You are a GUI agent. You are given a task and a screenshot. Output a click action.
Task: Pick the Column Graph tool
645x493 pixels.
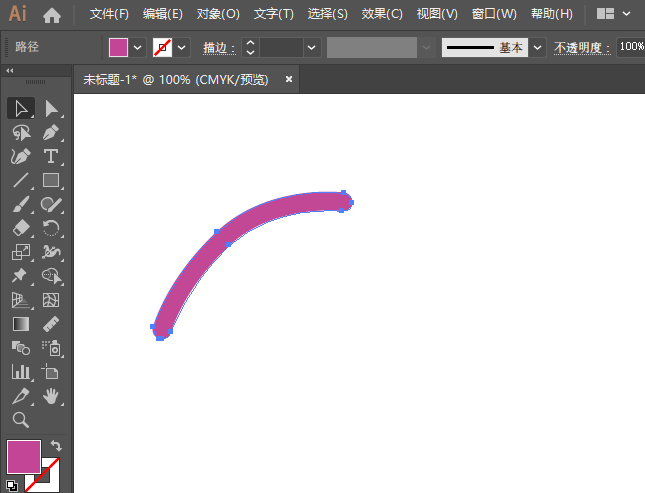pos(21,372)
